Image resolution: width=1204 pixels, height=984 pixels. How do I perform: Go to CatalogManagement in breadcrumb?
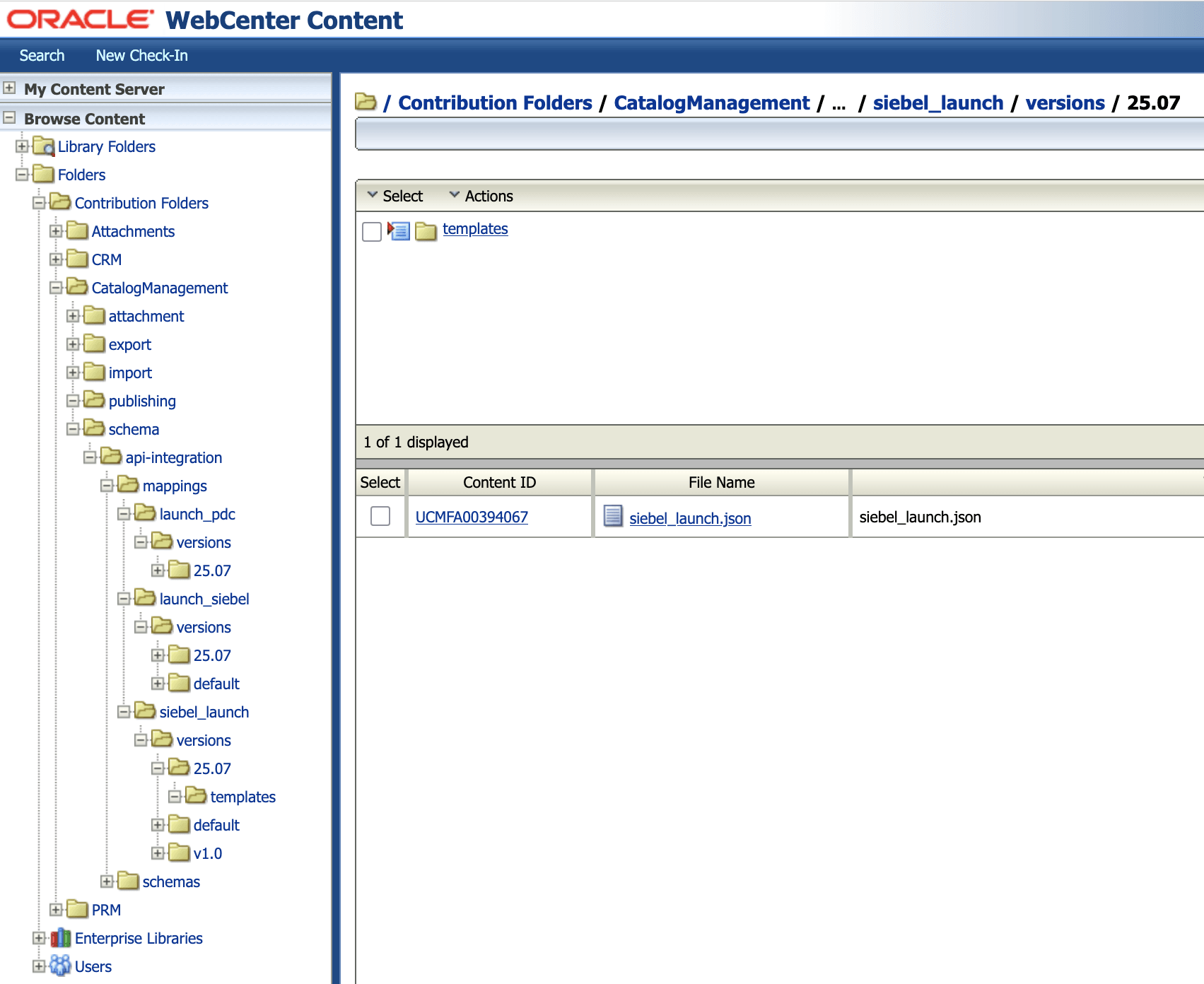click(712, 102)
